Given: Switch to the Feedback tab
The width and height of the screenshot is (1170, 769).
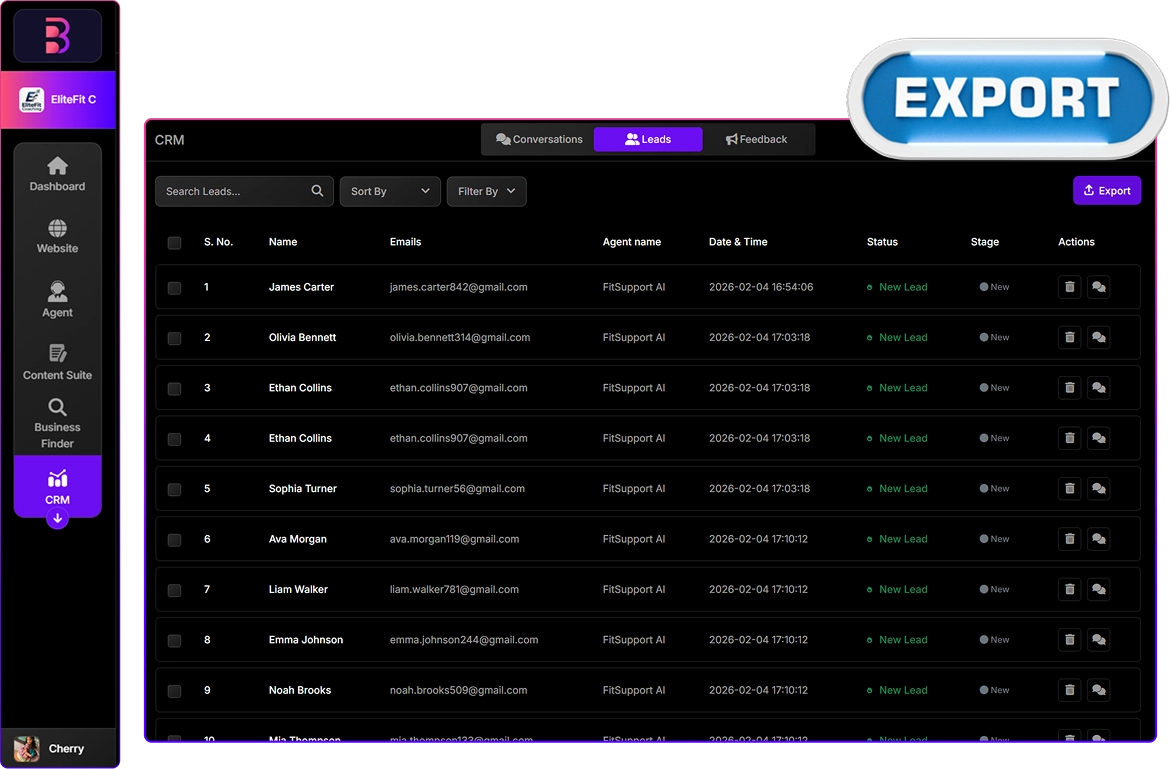Looking at the screenshot, I should tap(756, 140).
